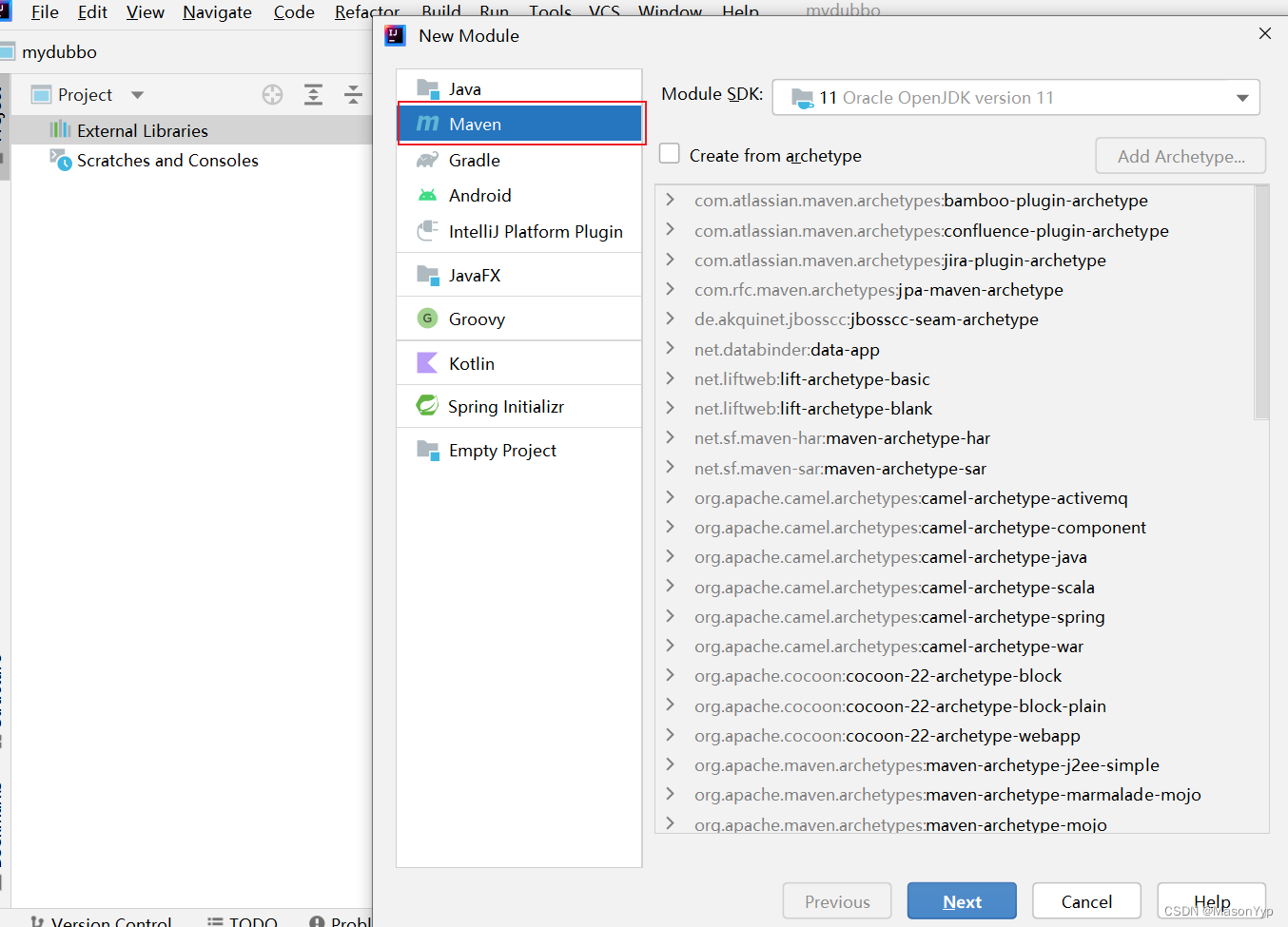Expand jpa-maven-archetype entry
This screenshot has height=927, width=1288.
click(671, 289)
